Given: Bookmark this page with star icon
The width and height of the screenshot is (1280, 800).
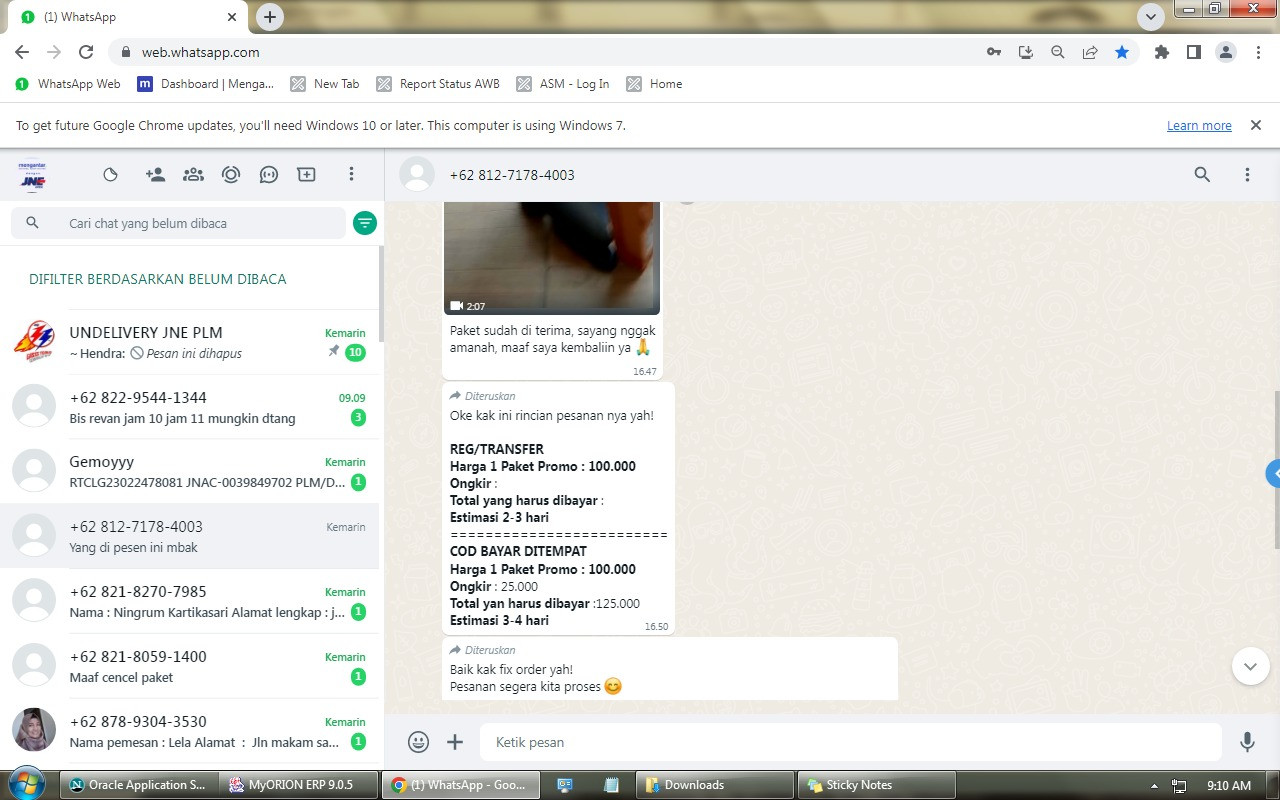Looking at the screenshot, I should tap(1122, 52).
